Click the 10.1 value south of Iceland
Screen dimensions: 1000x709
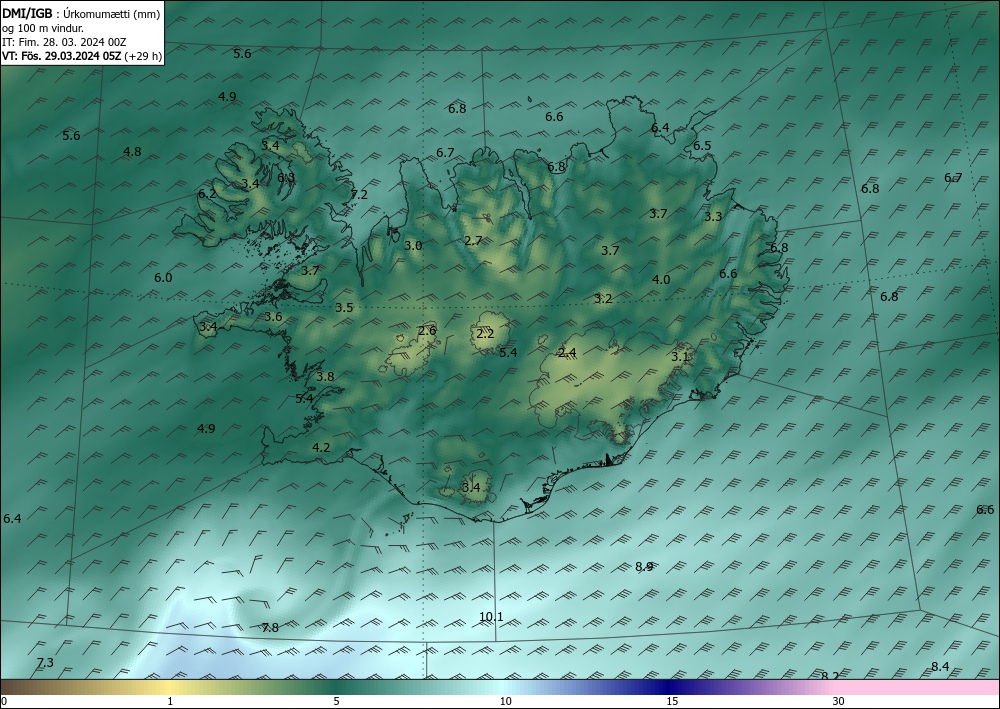point(491,617)
